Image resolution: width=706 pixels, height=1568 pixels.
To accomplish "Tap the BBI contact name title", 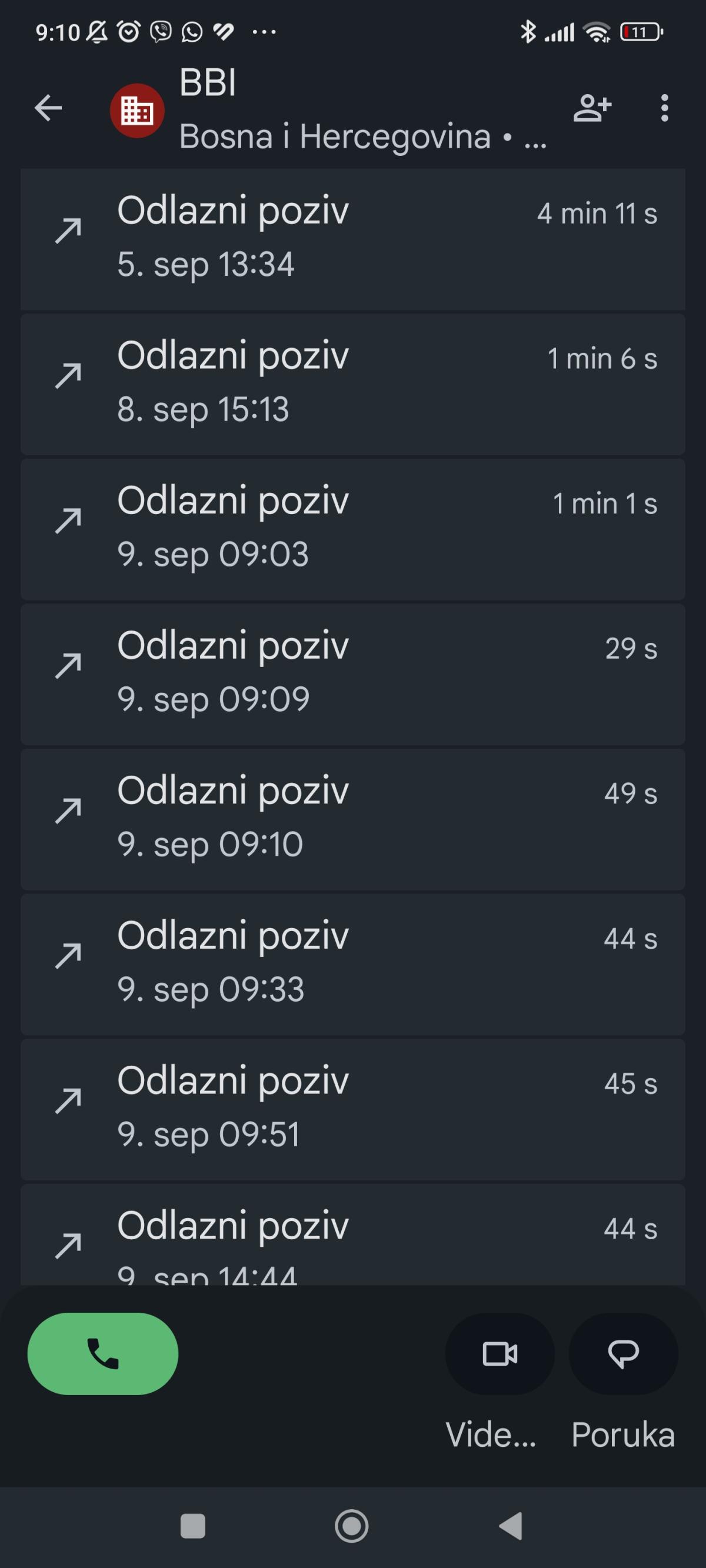I will pyautogui.click(x=208, y=83).
